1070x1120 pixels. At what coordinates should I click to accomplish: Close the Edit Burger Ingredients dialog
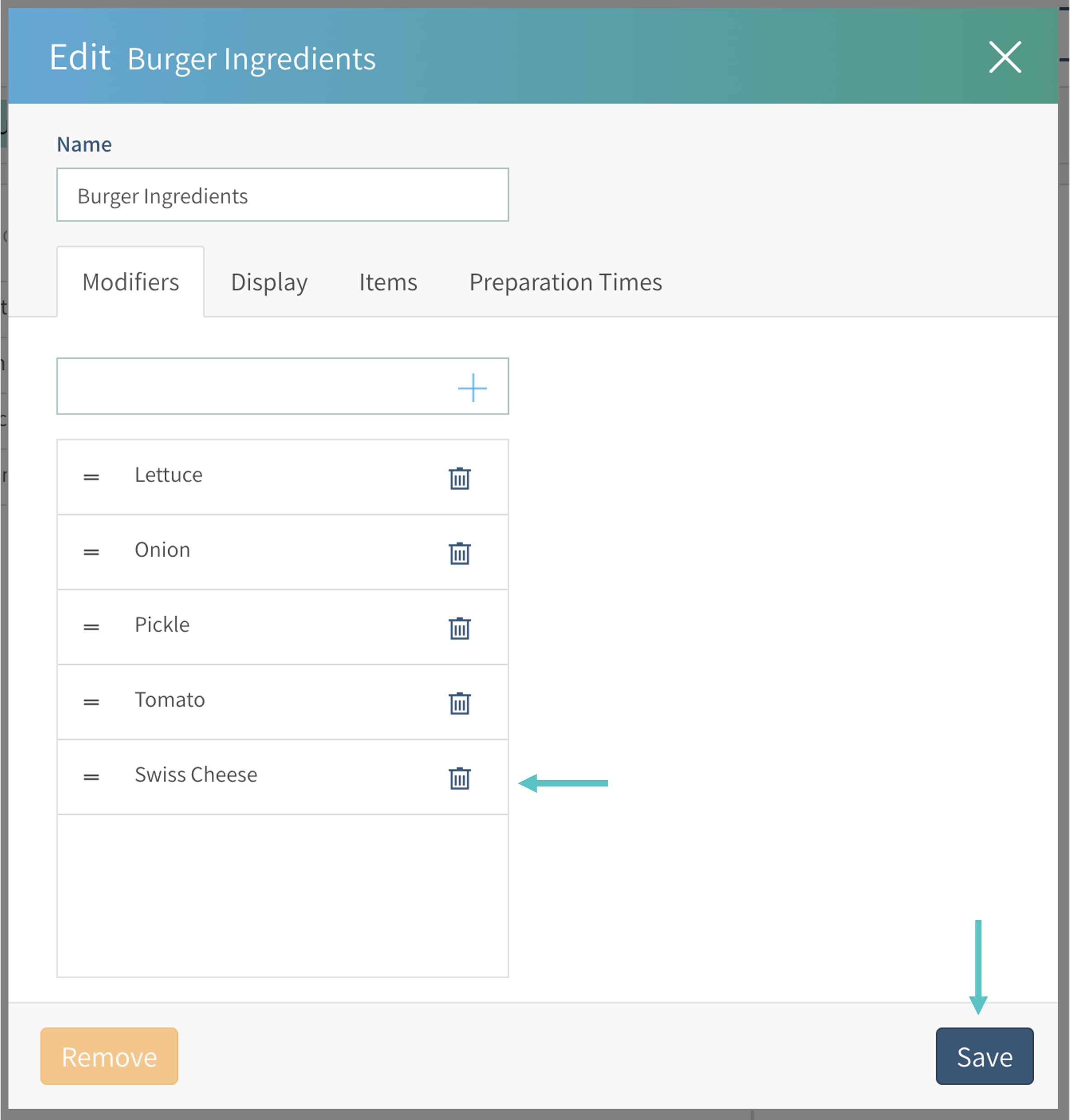coord(1004,57)
